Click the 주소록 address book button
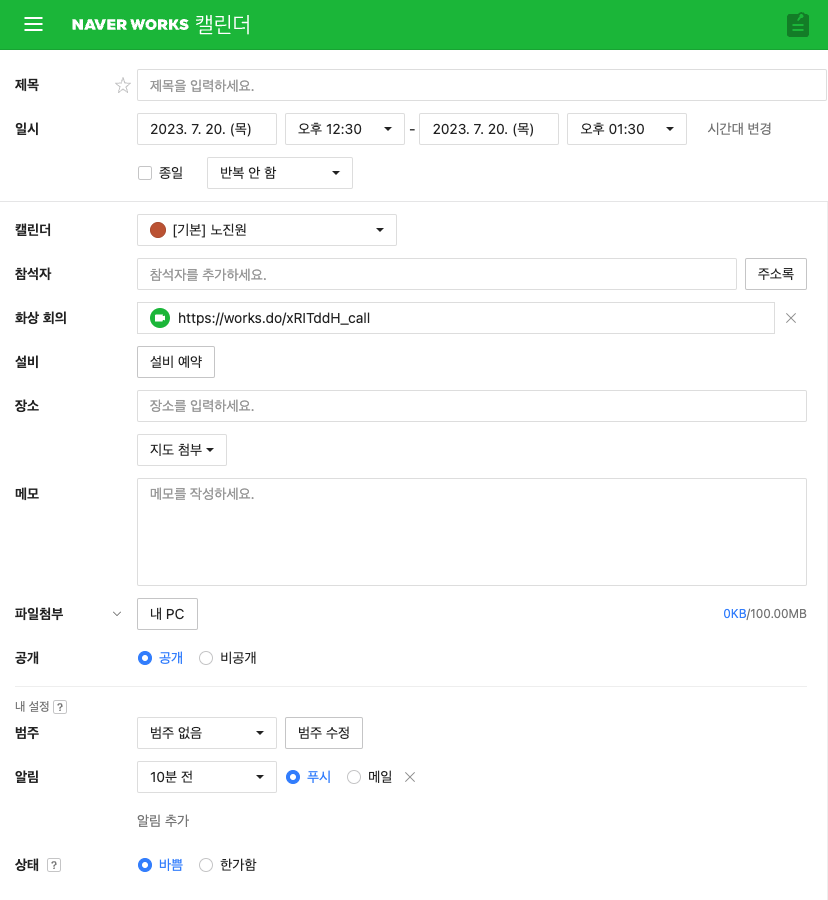 pyautogui.click(x=775, y=274)
